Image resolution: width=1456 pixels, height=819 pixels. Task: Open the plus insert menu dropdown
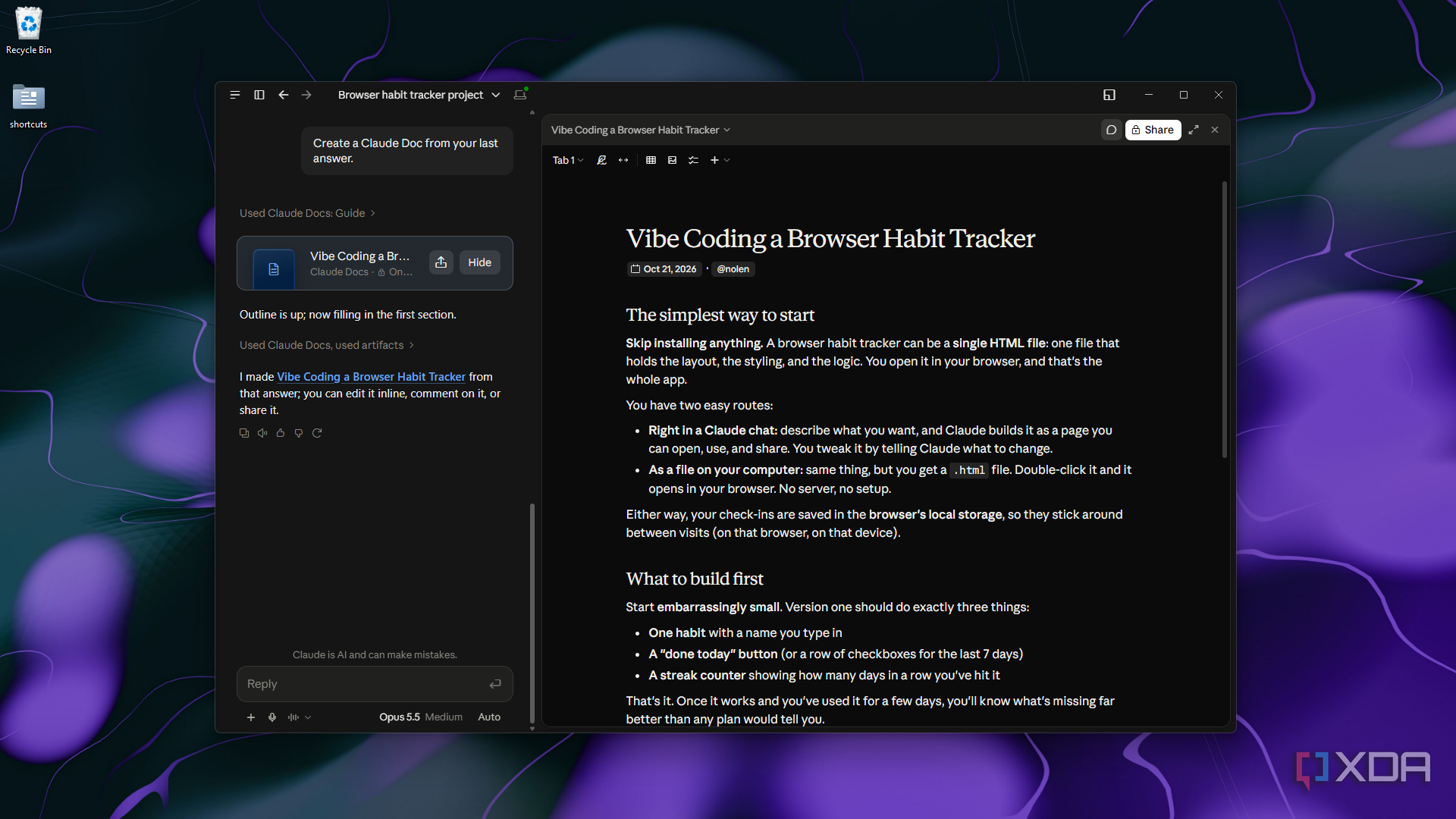(x=720, y=160)
